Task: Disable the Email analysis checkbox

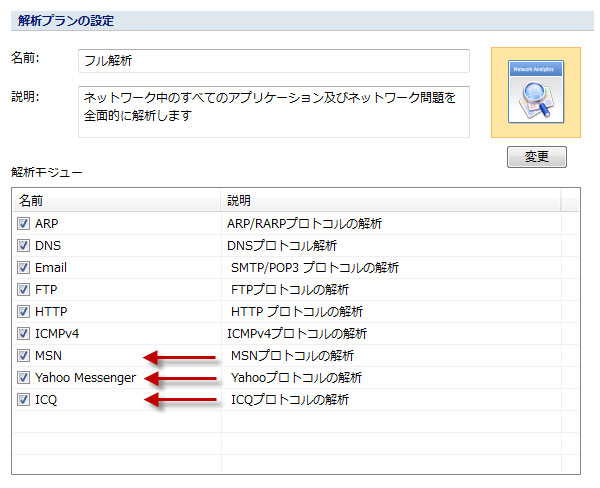Action: tap(24, 267)
